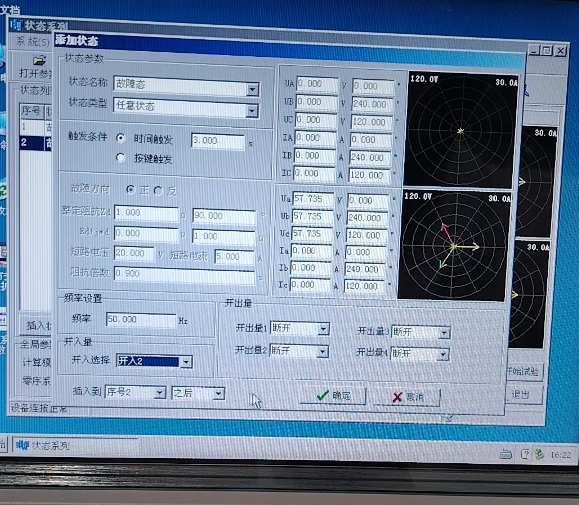The image size is (579, 505).
Task: Click the upper UA voltage amplitude field
Action: tap(317, 84)
